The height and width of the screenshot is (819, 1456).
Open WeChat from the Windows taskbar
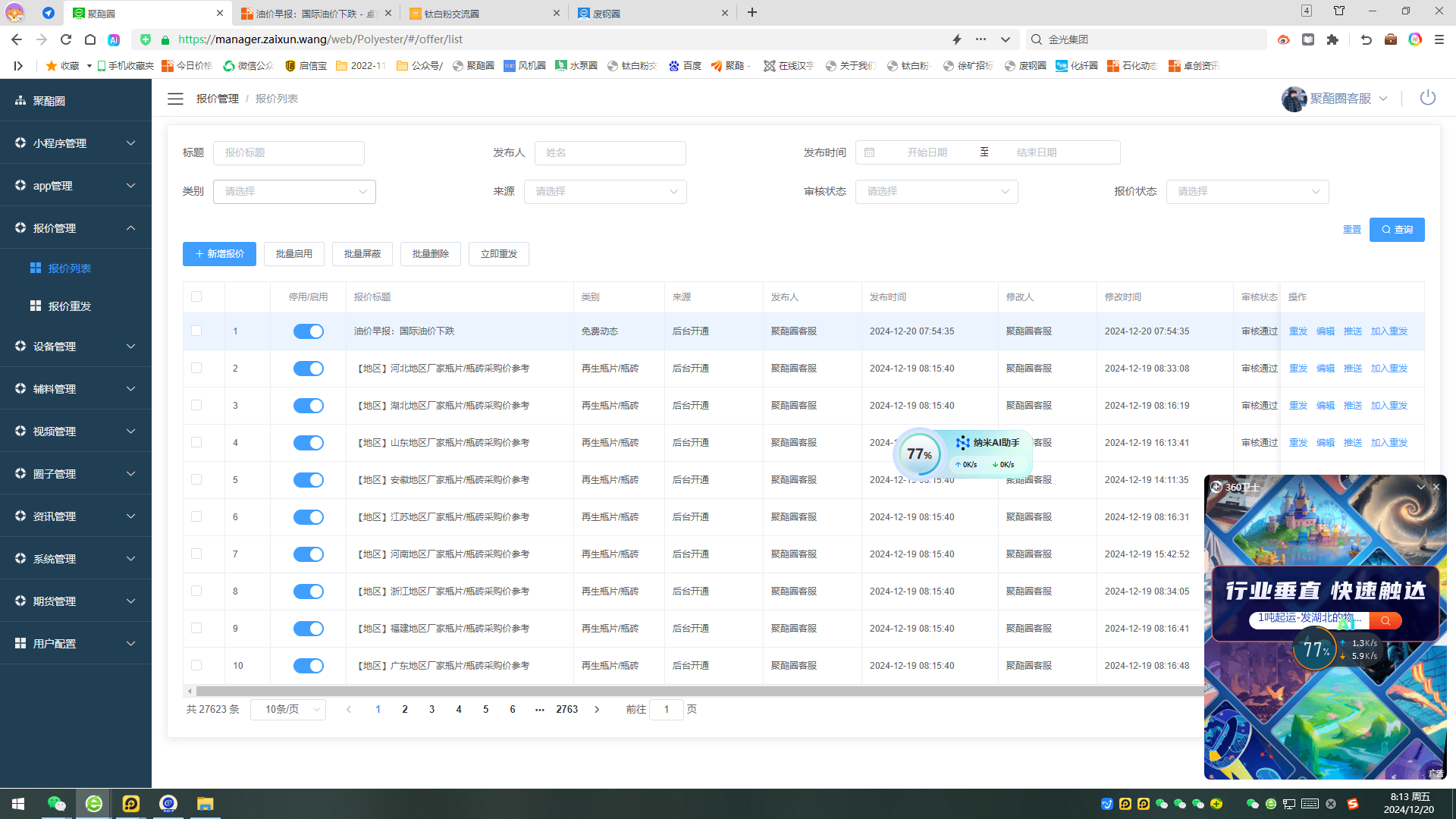[56, 803]
